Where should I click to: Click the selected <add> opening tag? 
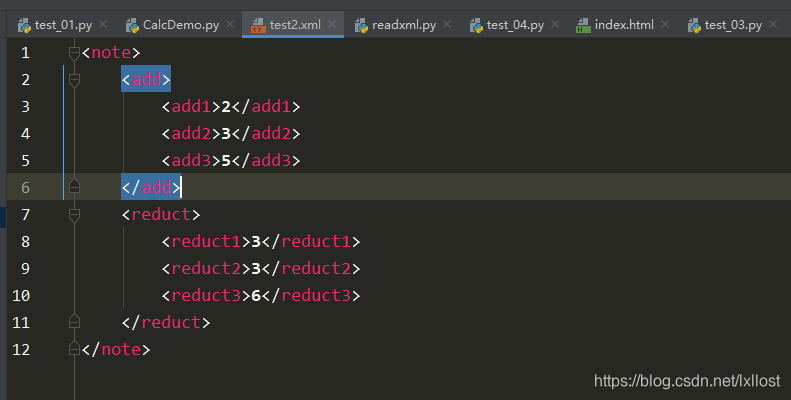click(146, 79)
